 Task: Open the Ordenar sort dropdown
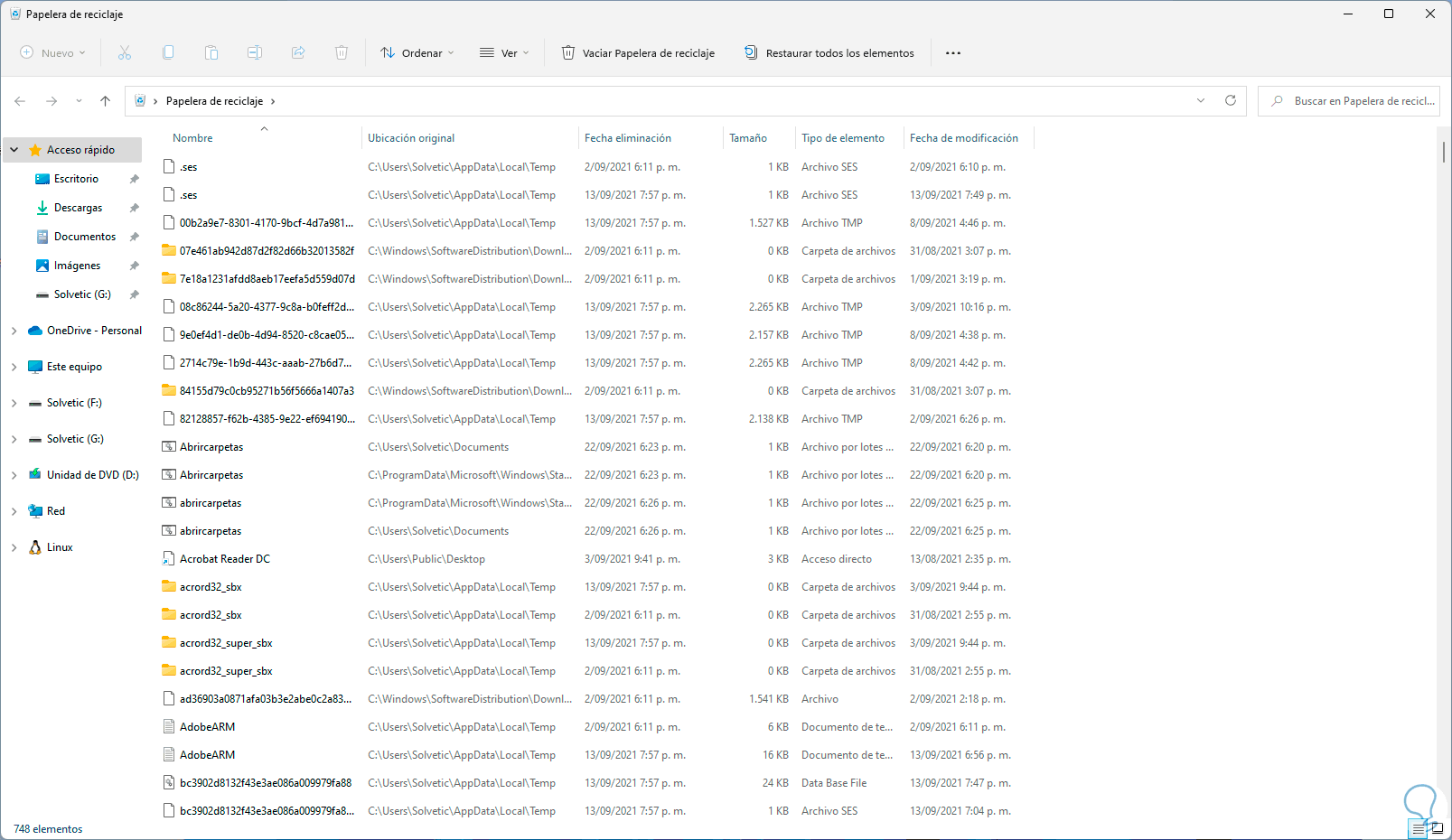417,53
